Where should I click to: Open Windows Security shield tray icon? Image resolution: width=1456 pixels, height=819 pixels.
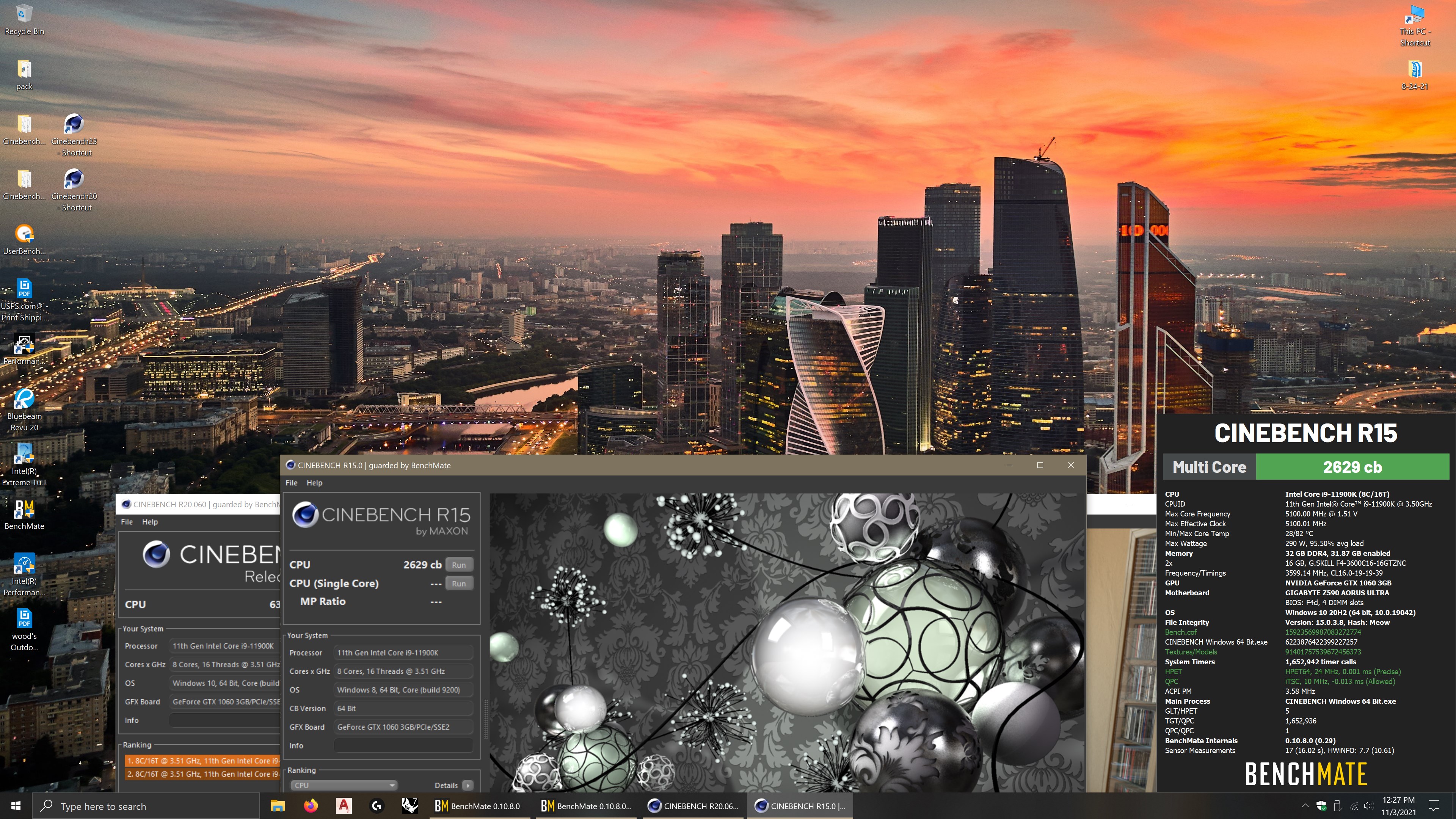[x=1321, y=805]
